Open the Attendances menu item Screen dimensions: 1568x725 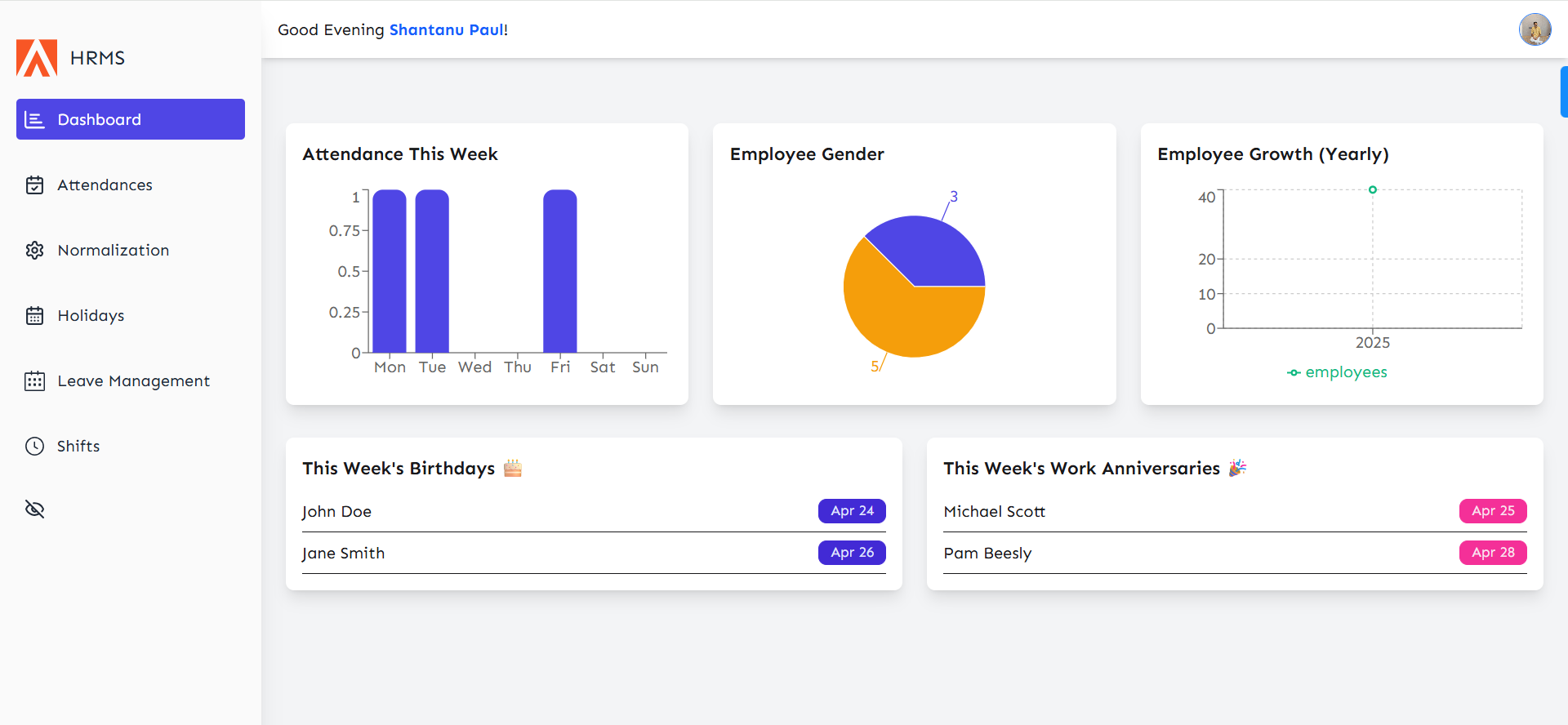pyautogui.click(x=105, y=185)
